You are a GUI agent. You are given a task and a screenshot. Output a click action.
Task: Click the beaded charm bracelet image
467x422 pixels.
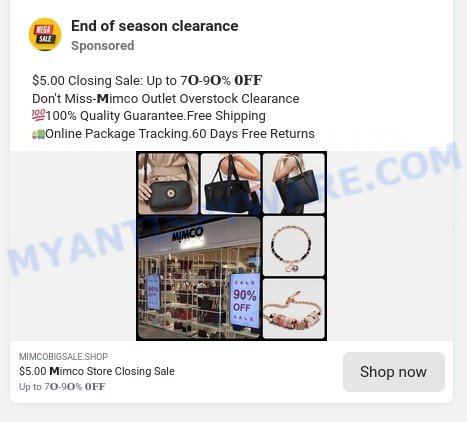(293, 246)
